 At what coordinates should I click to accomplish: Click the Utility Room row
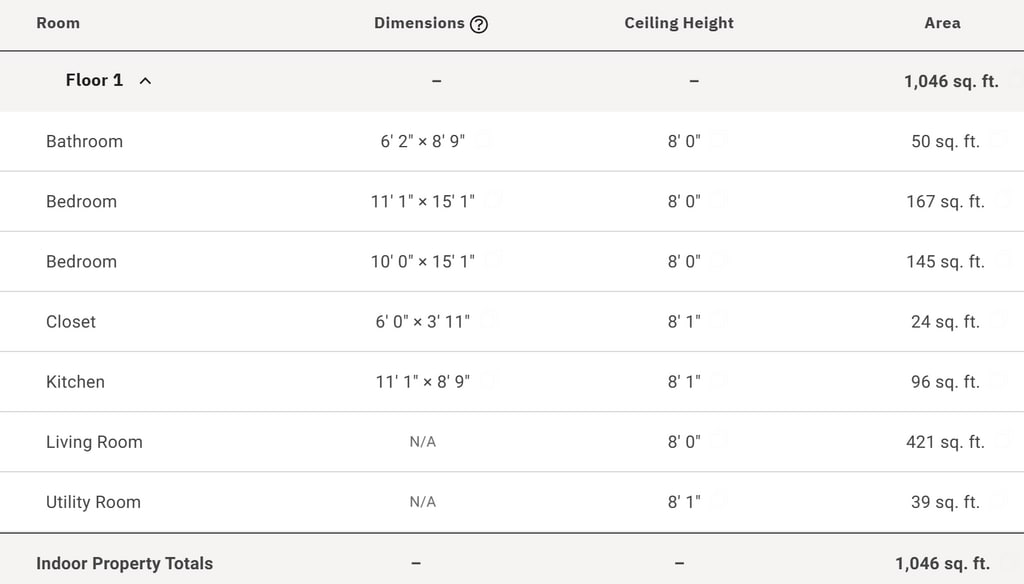click(x=512, y=502)
